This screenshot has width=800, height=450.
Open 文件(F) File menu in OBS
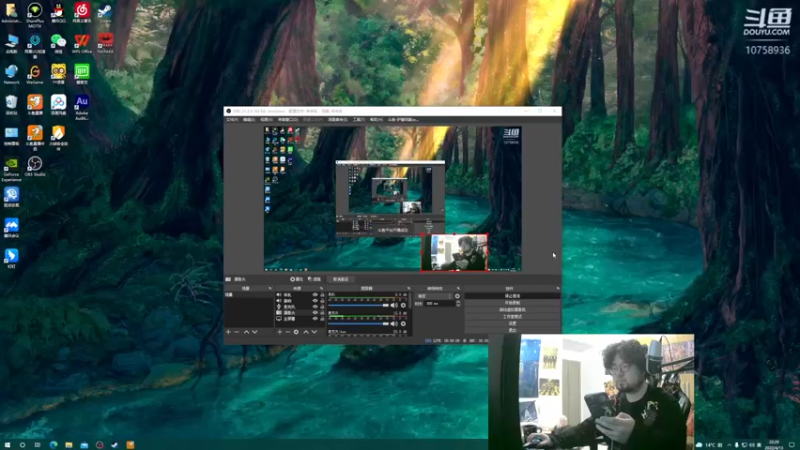[232, 120]
